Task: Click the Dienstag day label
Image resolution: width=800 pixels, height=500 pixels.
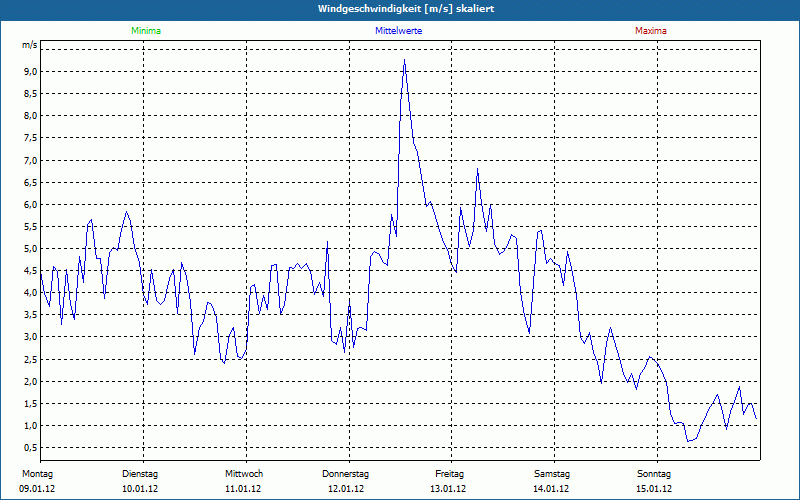Action: [140, 474]
